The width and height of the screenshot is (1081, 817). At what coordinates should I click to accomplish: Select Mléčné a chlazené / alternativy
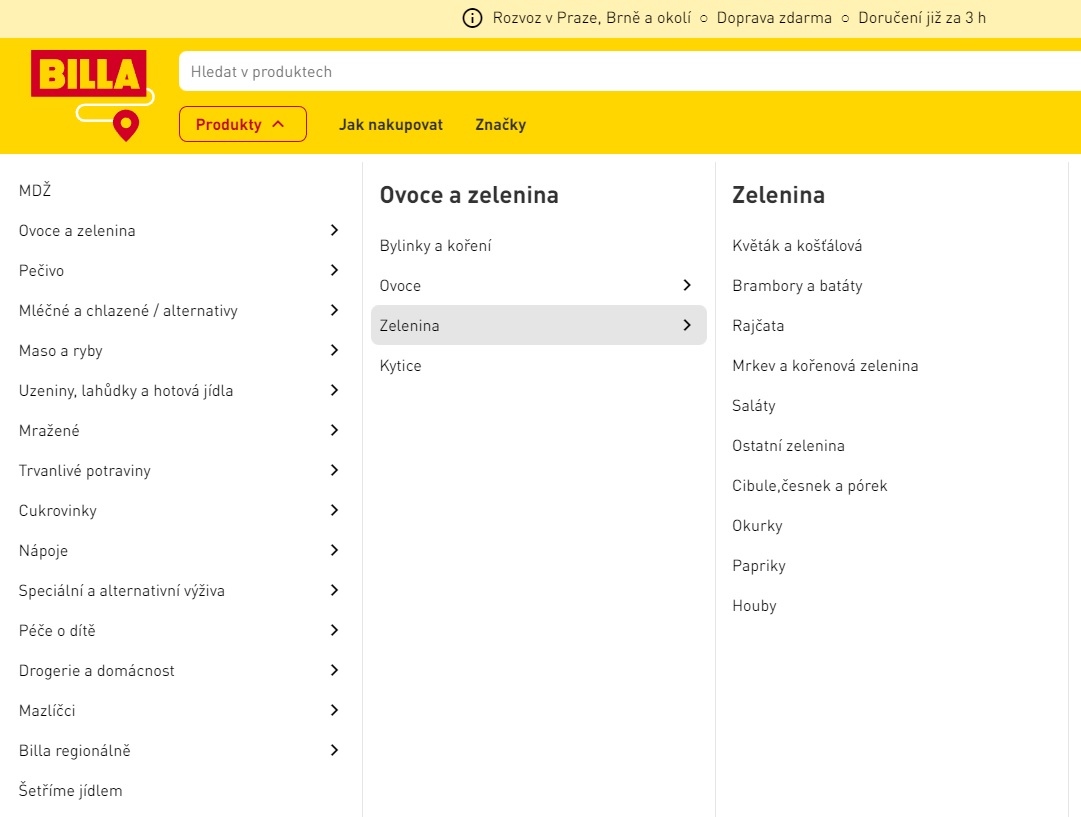[128, 310]
